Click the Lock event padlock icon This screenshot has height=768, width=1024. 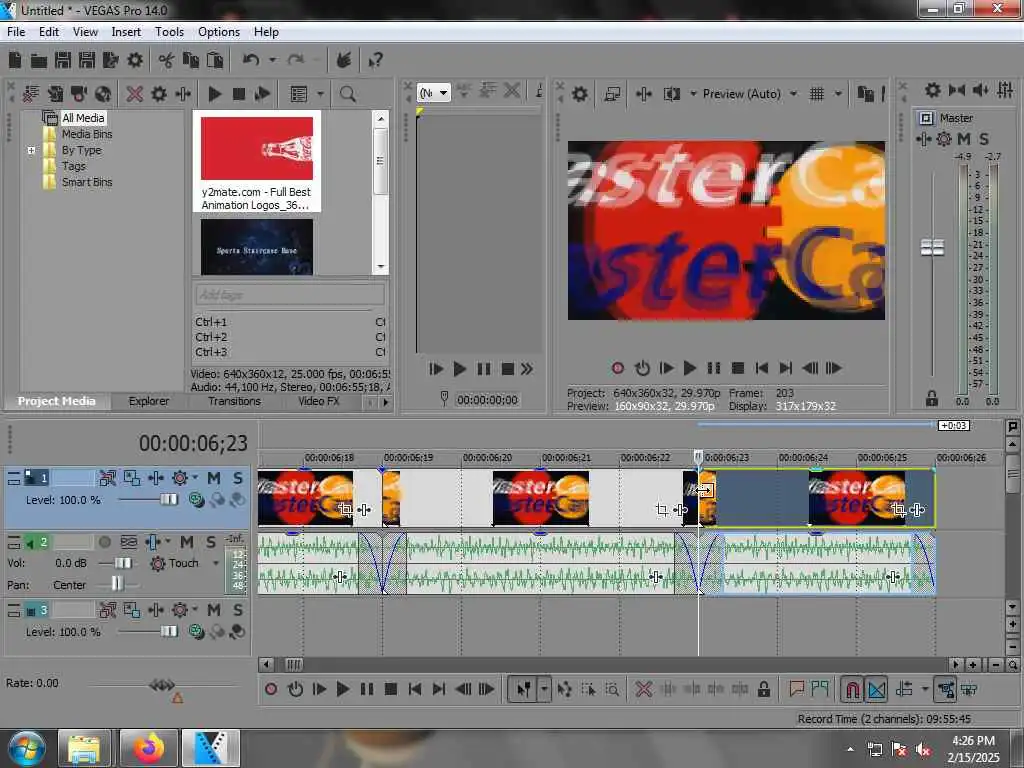(763, 689)
